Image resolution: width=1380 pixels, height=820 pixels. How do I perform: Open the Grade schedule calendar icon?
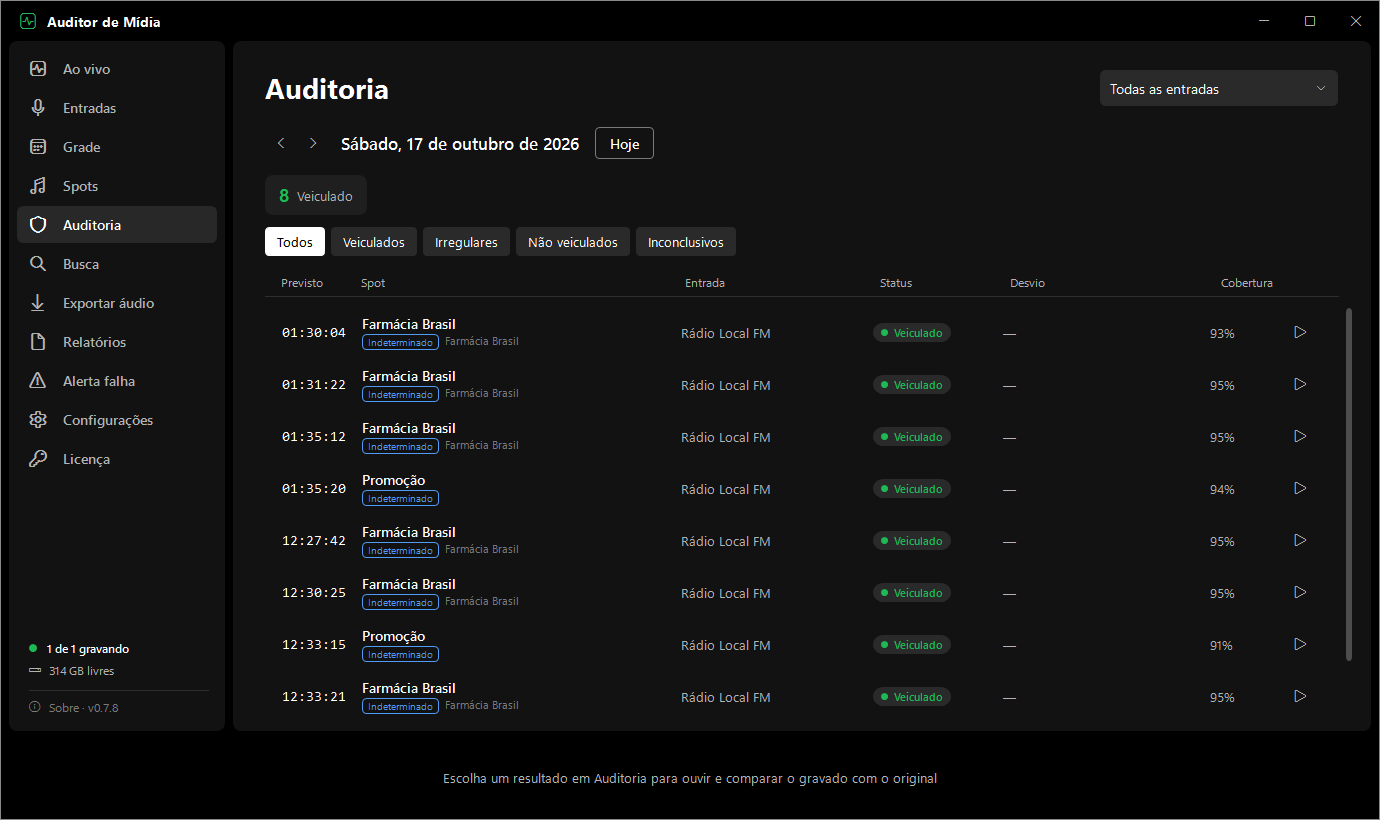[x=38, y=147]
